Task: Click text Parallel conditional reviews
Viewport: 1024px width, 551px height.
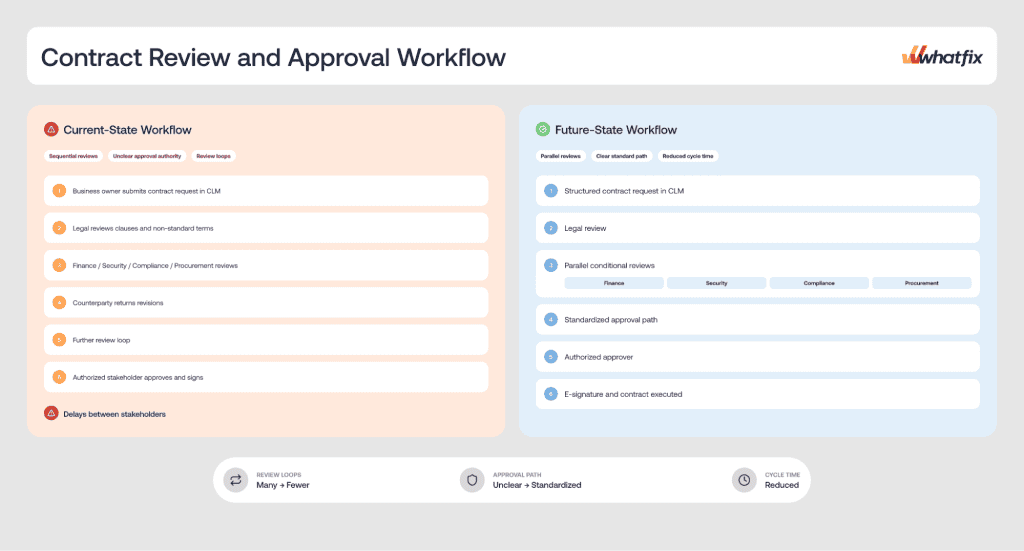Action: (609, 266)
